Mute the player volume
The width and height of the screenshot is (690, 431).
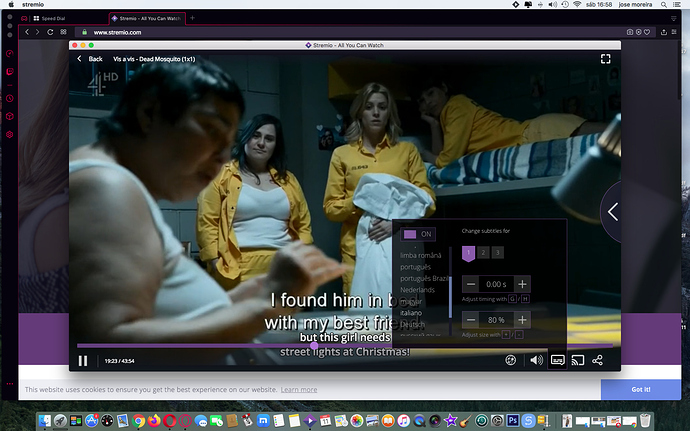click(536, 361)
